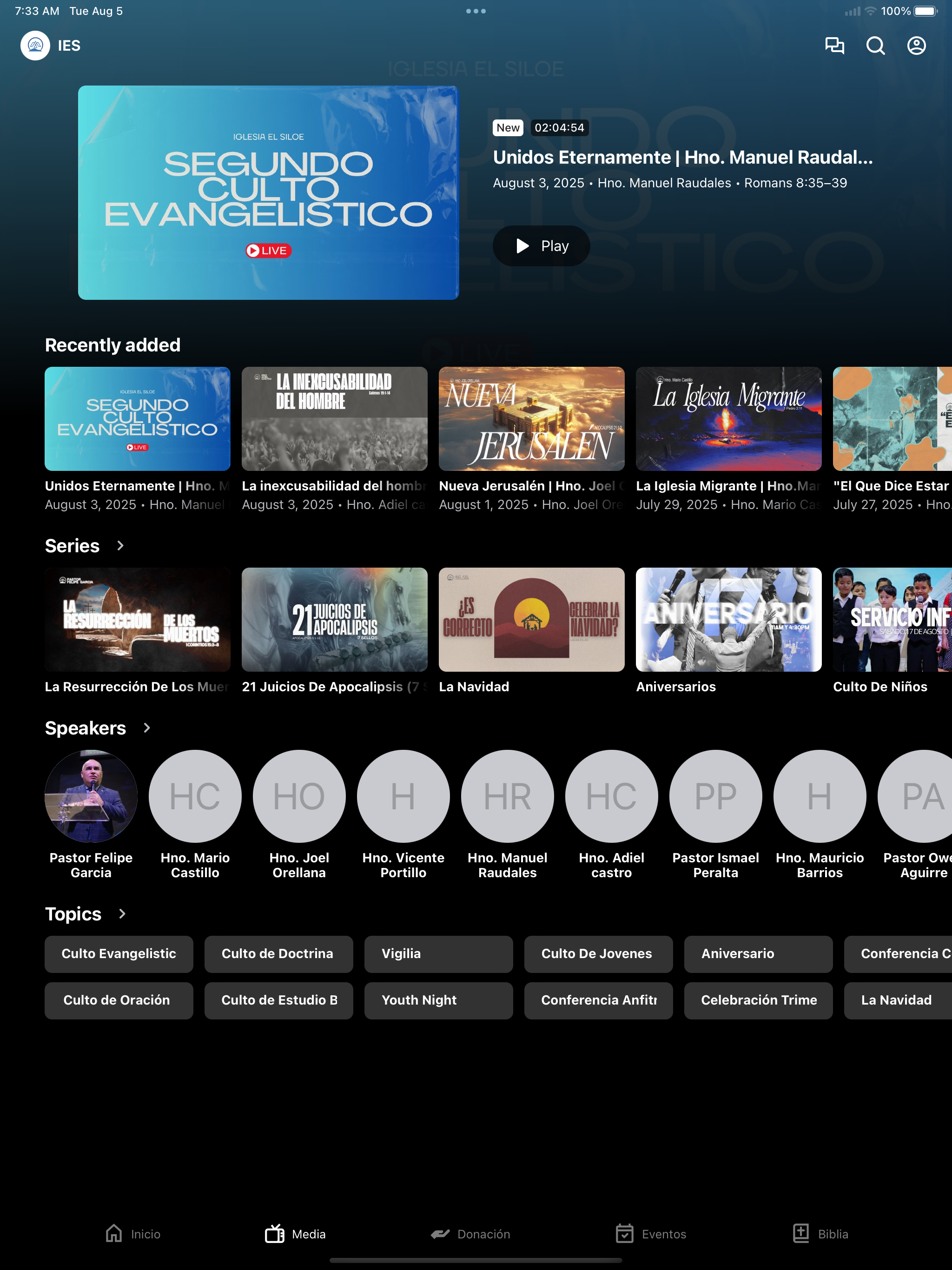The width and height of the screenshot is (952, 1270).
Task: Open La Resurrección De Los Muertos series
Action: click(137, 620)
